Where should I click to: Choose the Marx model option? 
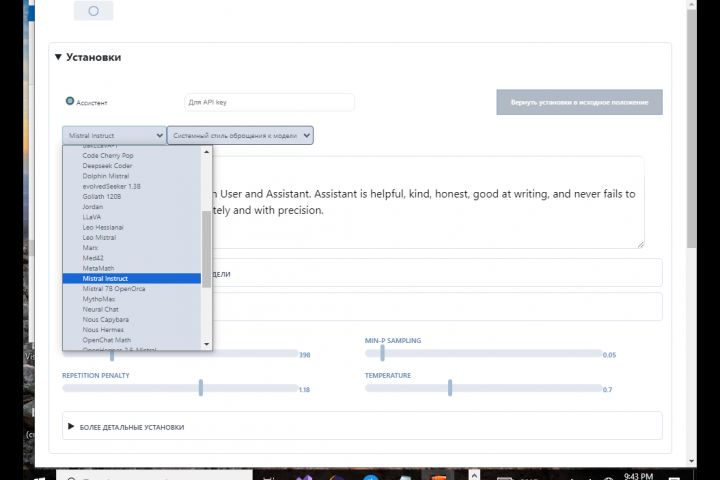pyautogui.click(x=90, y=248)
